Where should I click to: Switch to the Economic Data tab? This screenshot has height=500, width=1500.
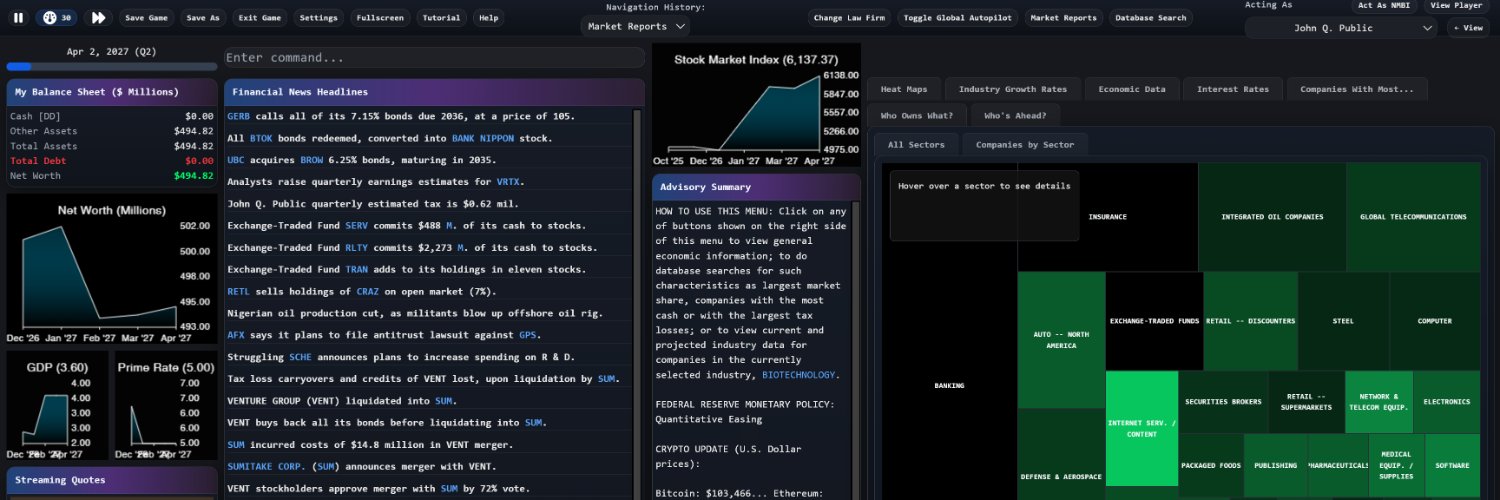click(1132, 89)
